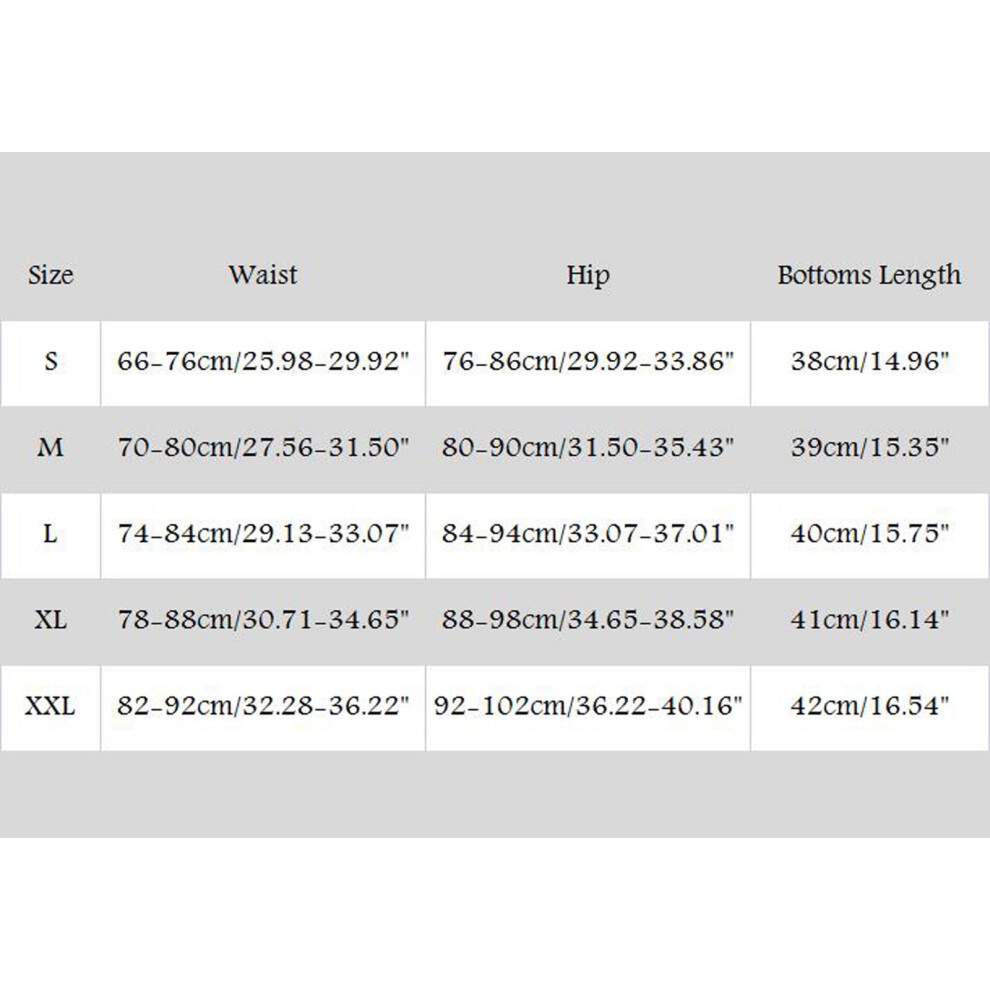990x990 pixels.
Task: Select waist cell 74-84cm/29.13-33.07"
Action: click(263, 535)
